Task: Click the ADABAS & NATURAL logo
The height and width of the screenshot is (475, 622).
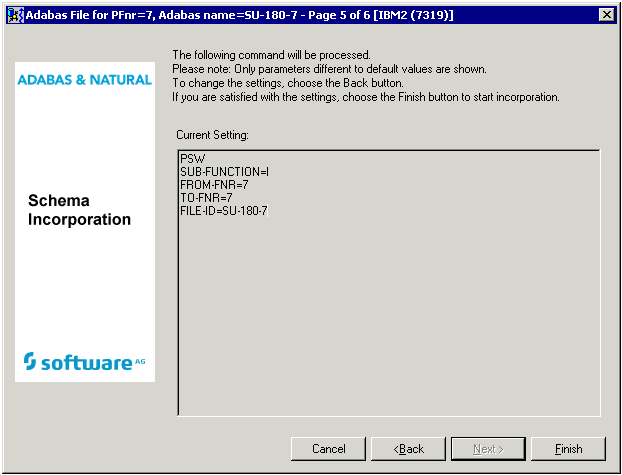Action: tap(85, 80)
